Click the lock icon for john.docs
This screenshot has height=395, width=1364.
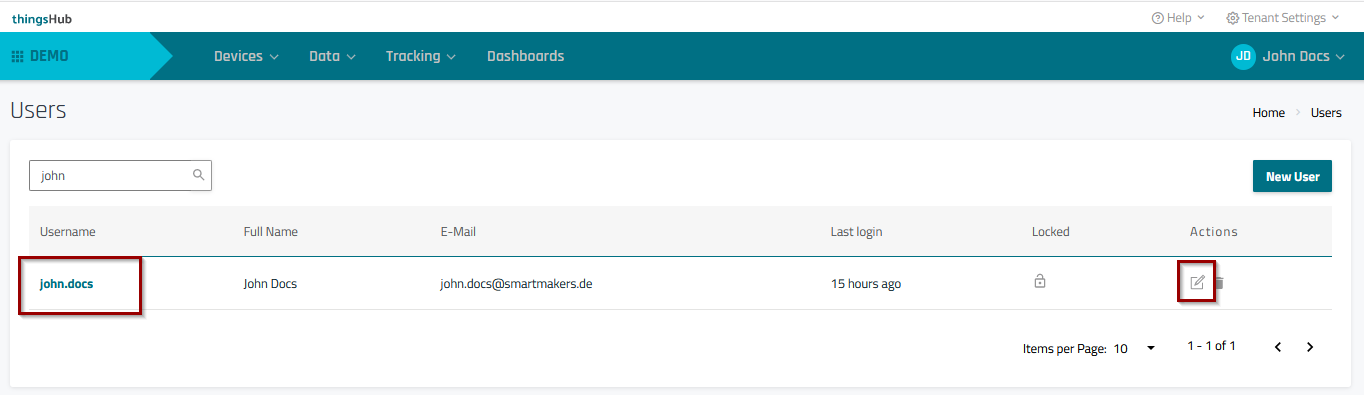tap(1040, 282)
